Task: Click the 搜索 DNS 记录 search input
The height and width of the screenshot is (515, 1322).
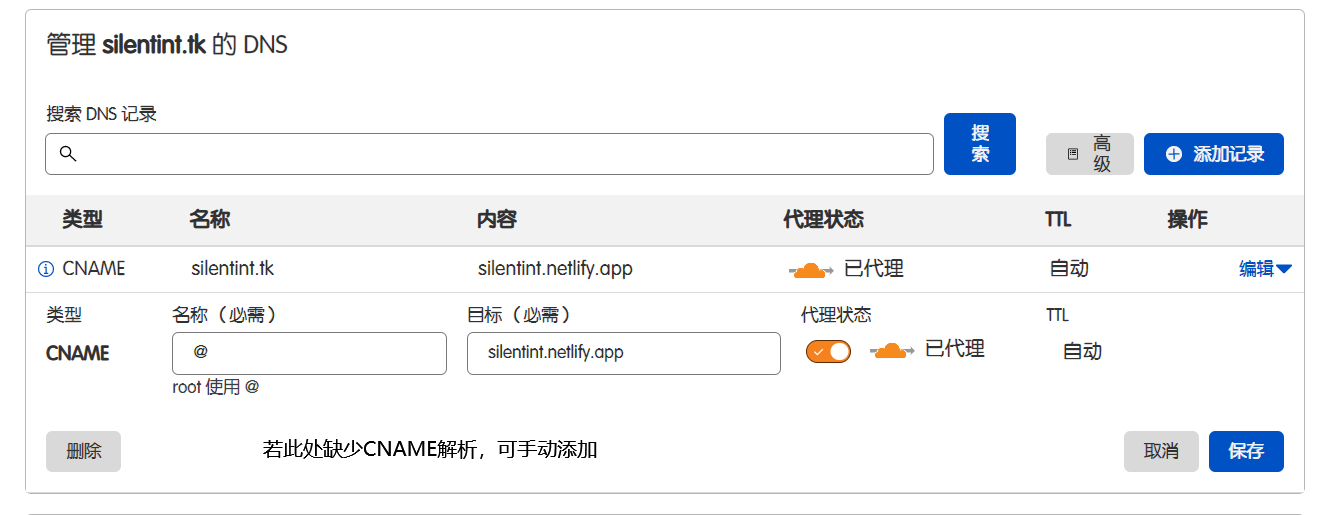Action: tap(500, 154)
